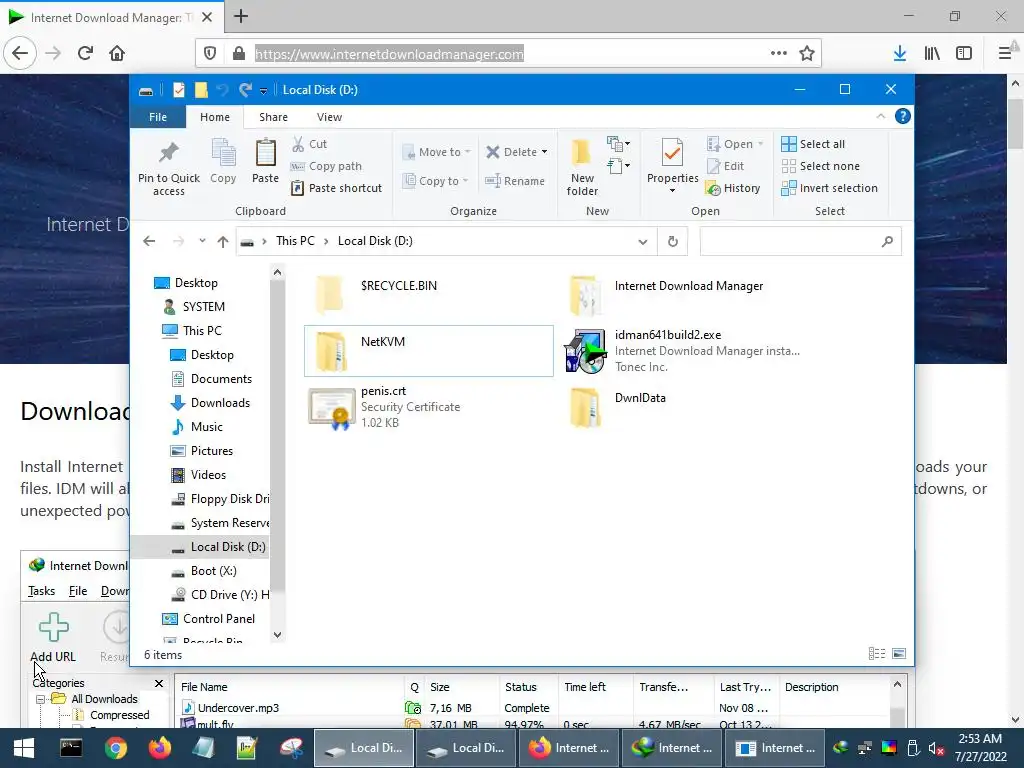Open Firefox Library icon

pos(932,53)
